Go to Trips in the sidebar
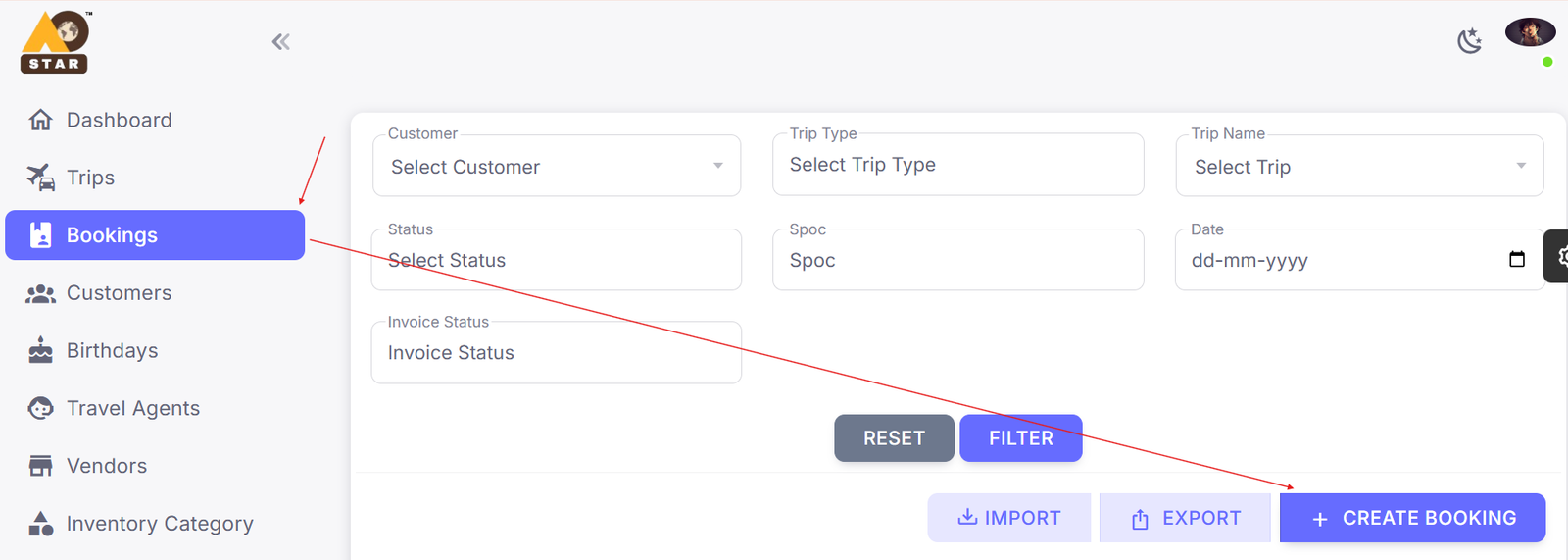This screenshot has width=1568, height=560. (x=90, y=178)
